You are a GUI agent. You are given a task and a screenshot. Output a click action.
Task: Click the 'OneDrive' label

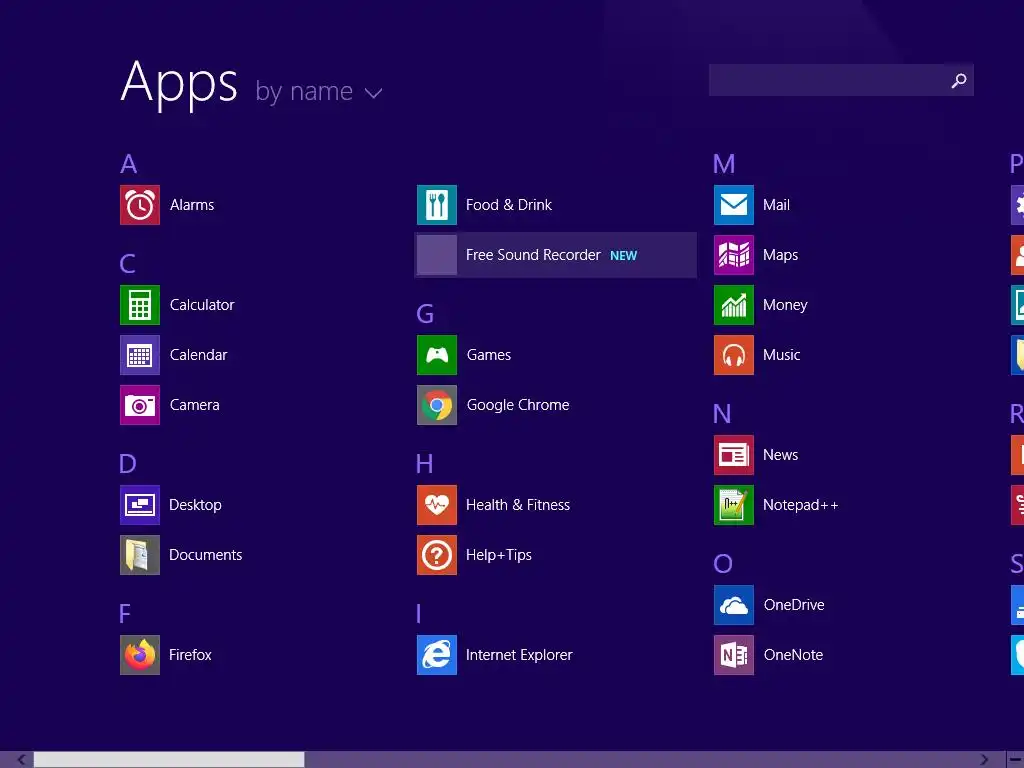click(x=794, y=605)
